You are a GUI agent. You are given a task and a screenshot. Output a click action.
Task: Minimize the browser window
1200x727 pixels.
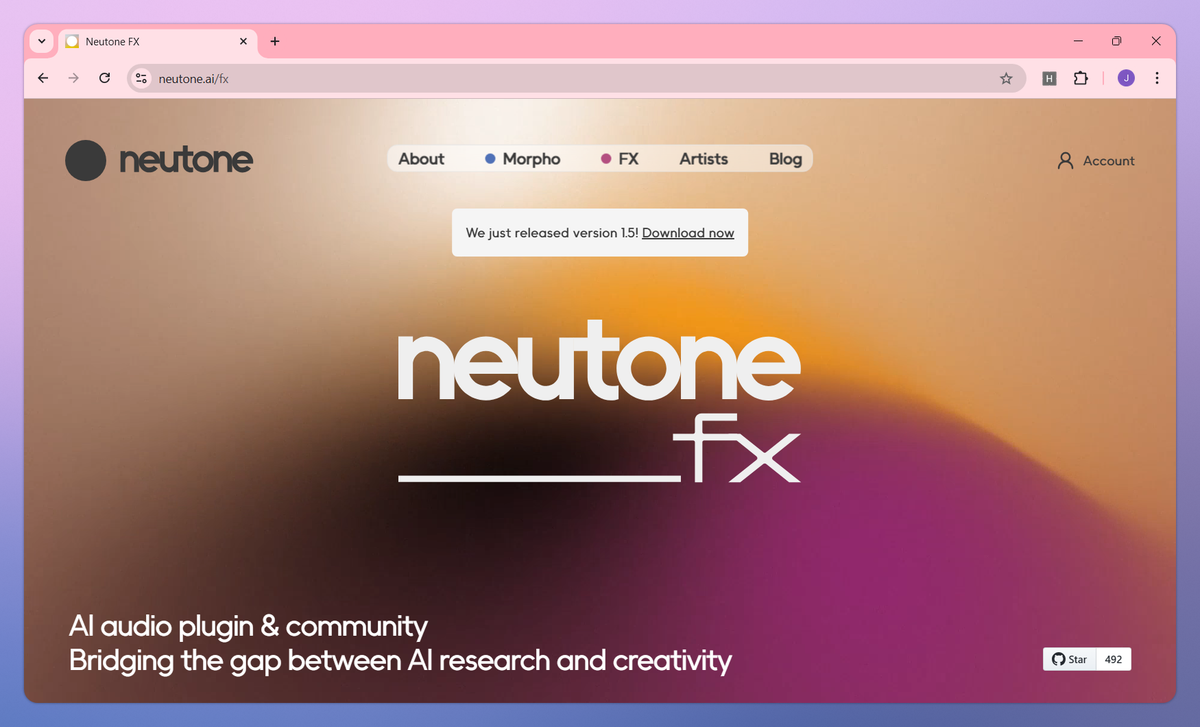click(x=1079, y=41)
